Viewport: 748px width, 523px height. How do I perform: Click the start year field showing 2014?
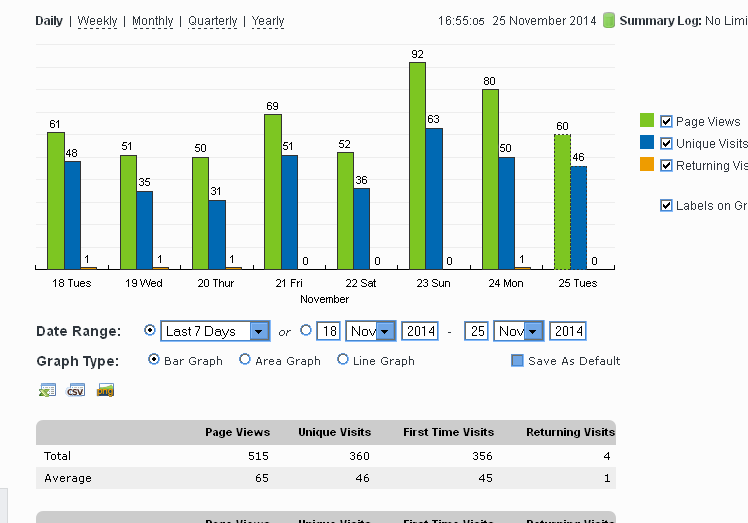(420, 331)
